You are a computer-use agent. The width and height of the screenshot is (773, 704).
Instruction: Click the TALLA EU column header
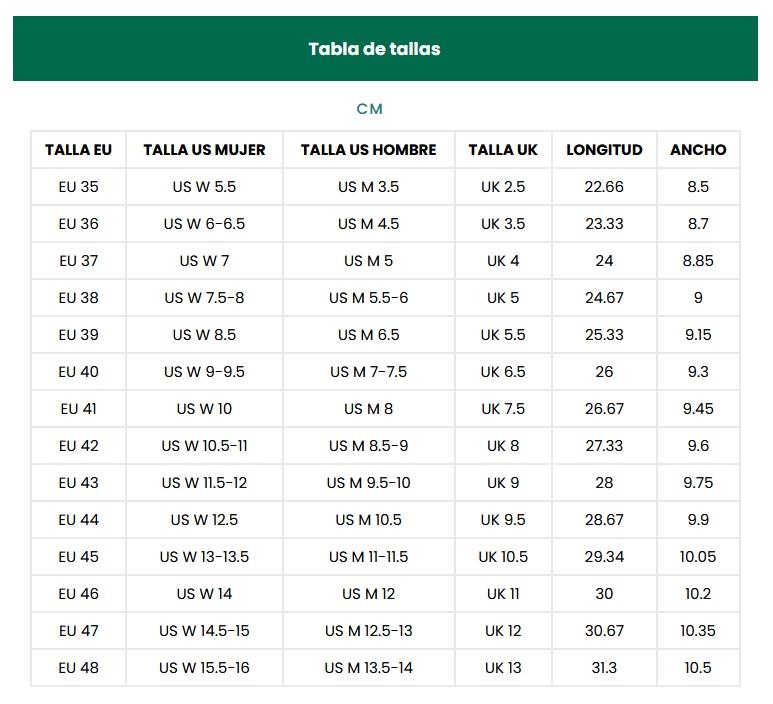point(78,150)
